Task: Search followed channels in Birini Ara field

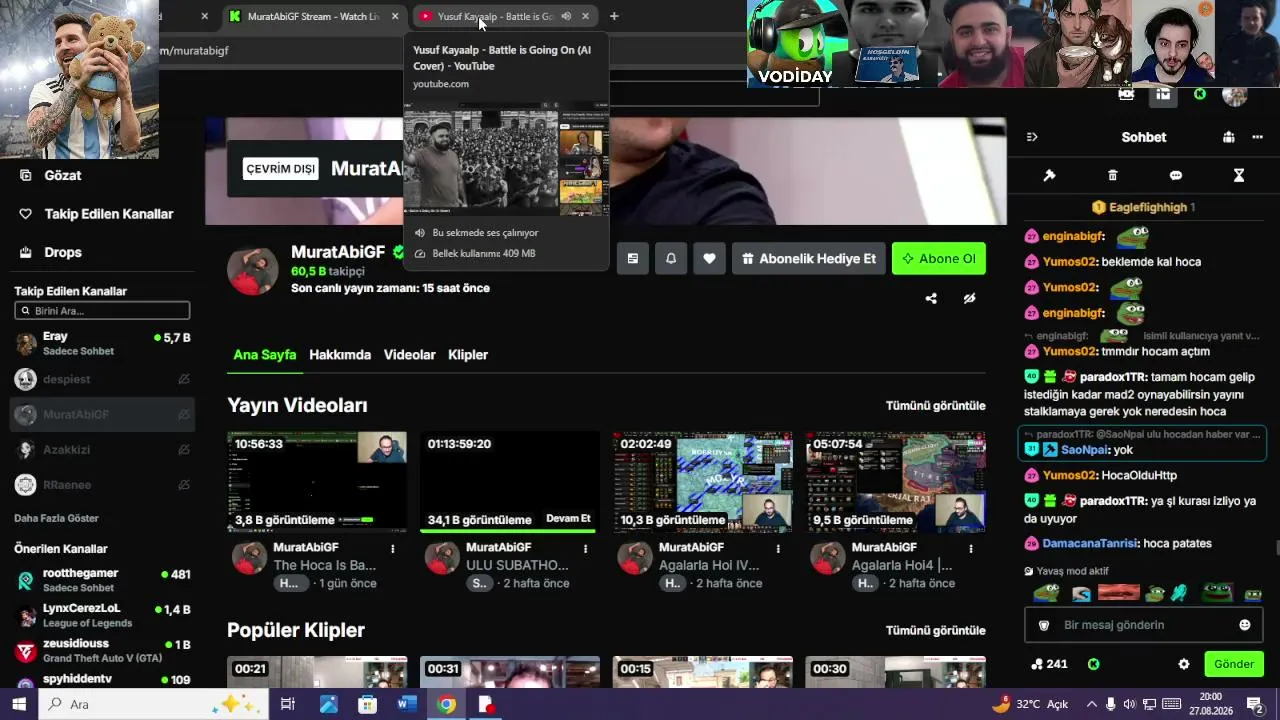Action: (102, 311)
